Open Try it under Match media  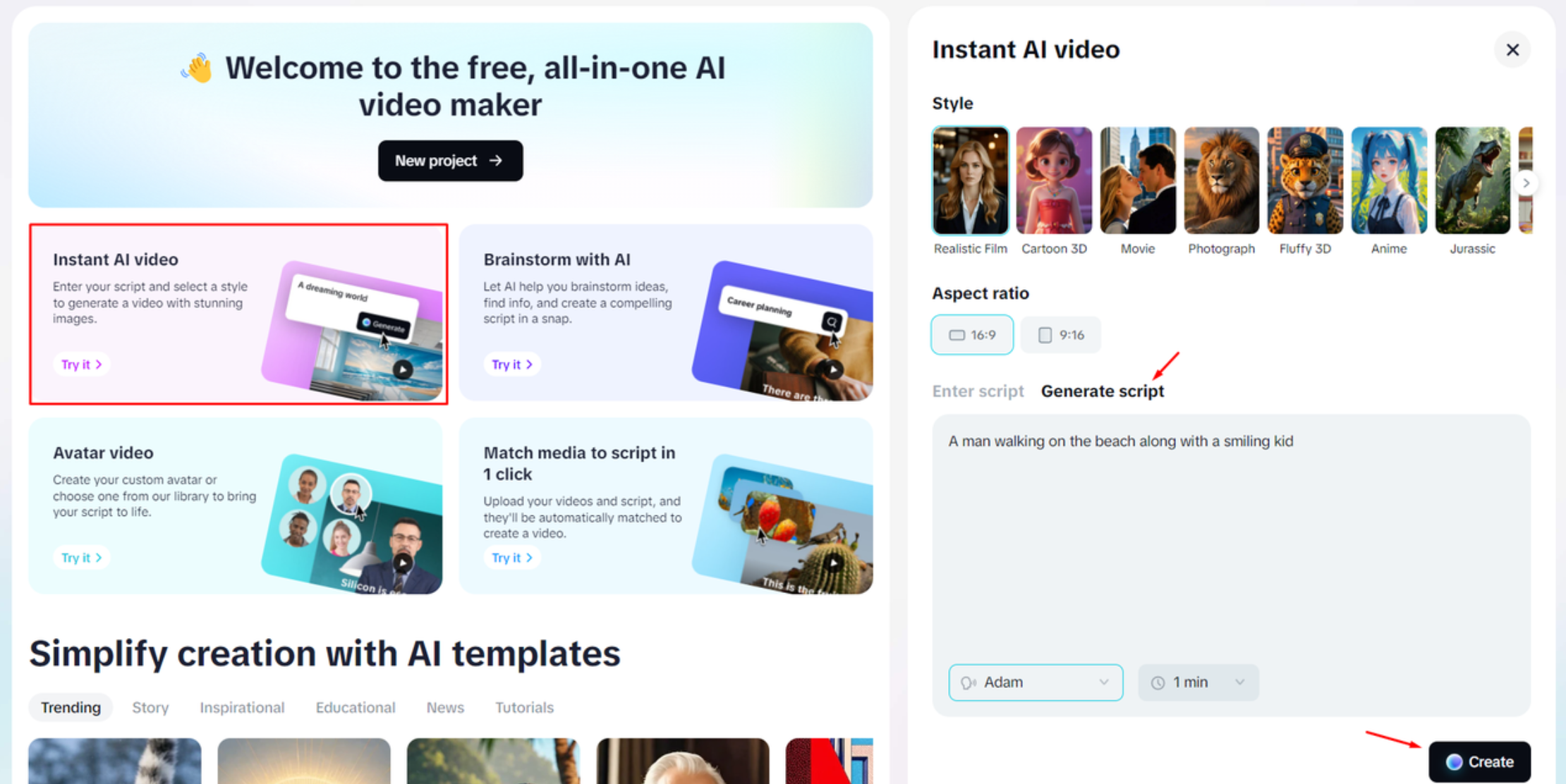pos(511,558)
